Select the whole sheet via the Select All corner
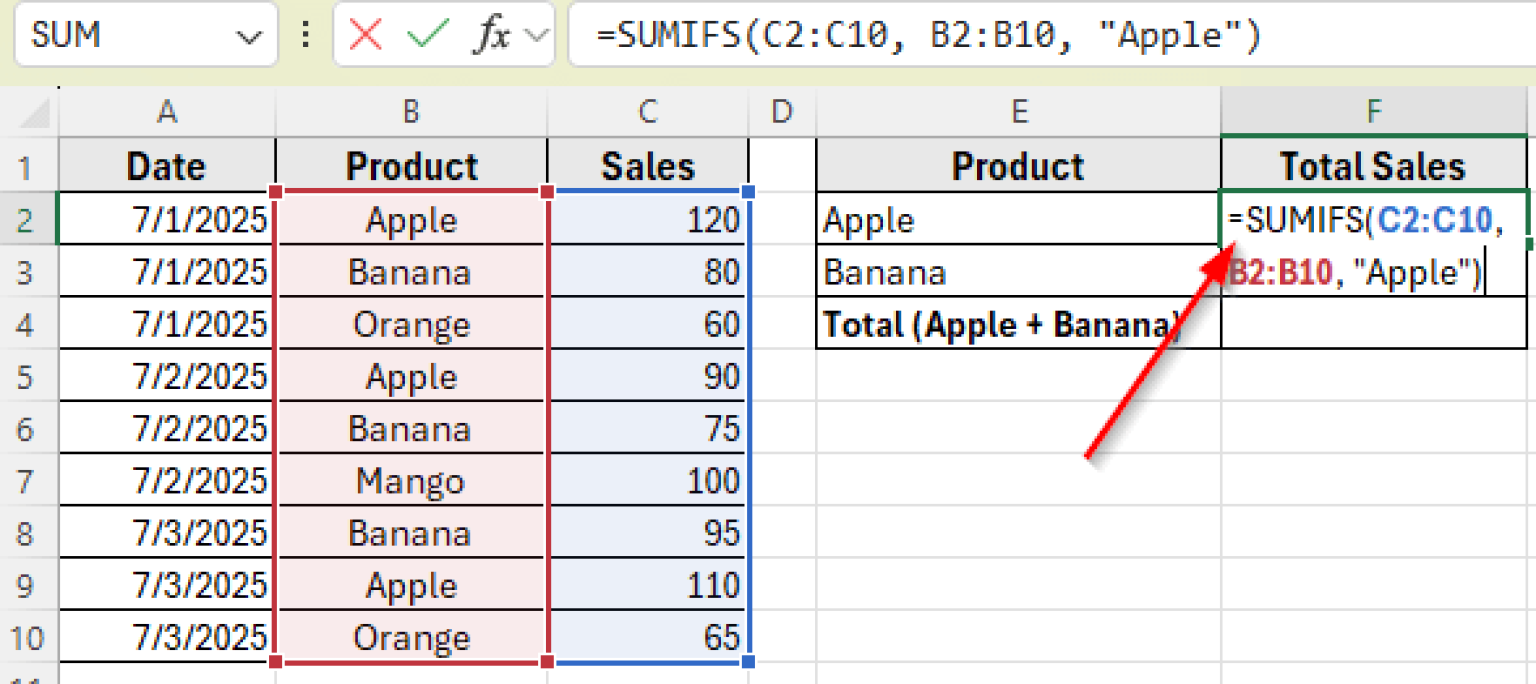Screen dimensions: 1536x684 pyautogui.click(x=31, y=111)
